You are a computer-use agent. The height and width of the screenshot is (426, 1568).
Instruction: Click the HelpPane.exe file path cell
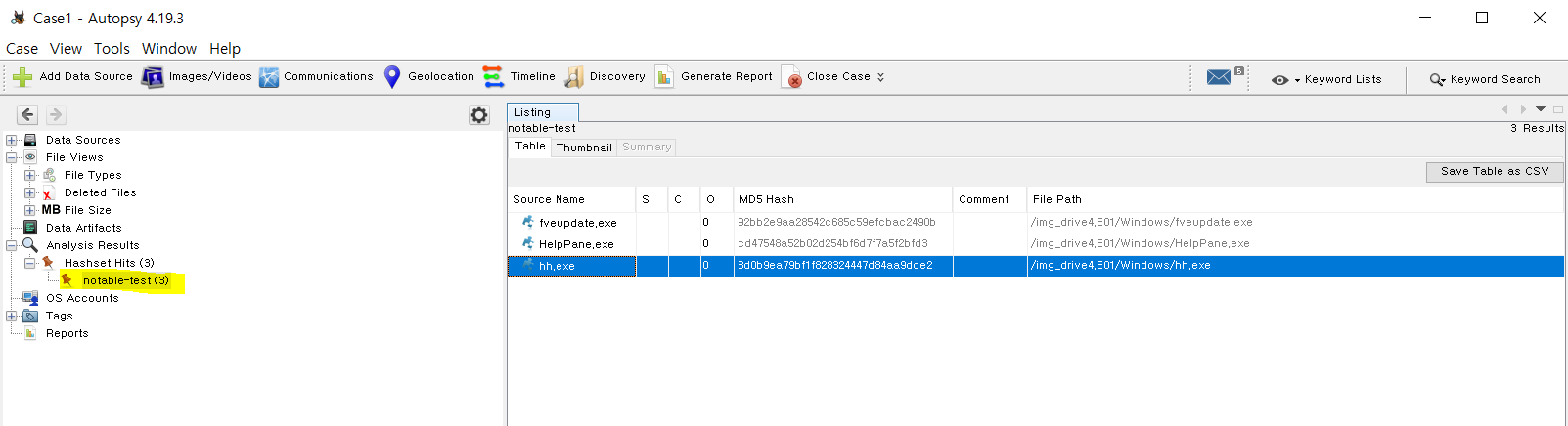click(x=1296, y=243)
